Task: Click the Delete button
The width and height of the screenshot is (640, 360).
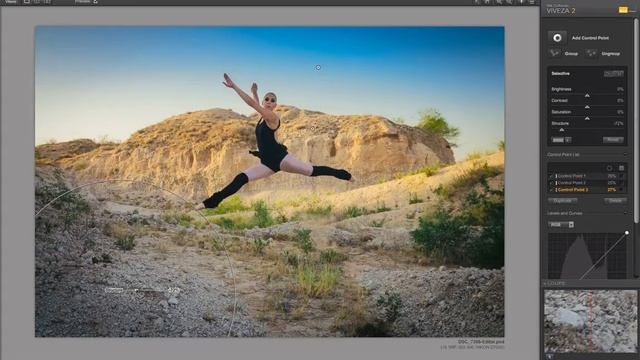Action: [615, 201]
